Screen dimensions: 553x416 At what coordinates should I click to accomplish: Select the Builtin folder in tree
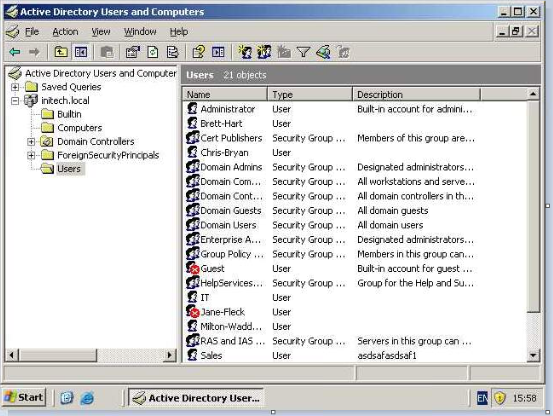click(62, 114)
